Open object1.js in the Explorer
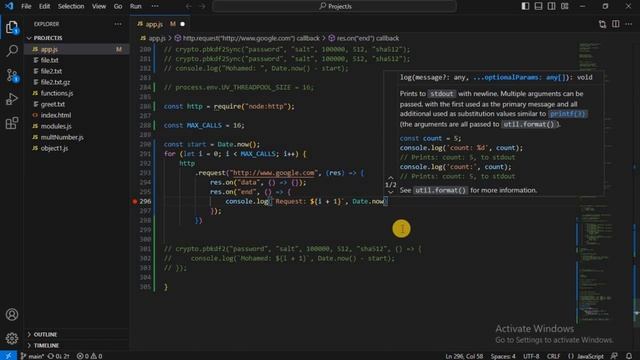 [x=77, y=148]
